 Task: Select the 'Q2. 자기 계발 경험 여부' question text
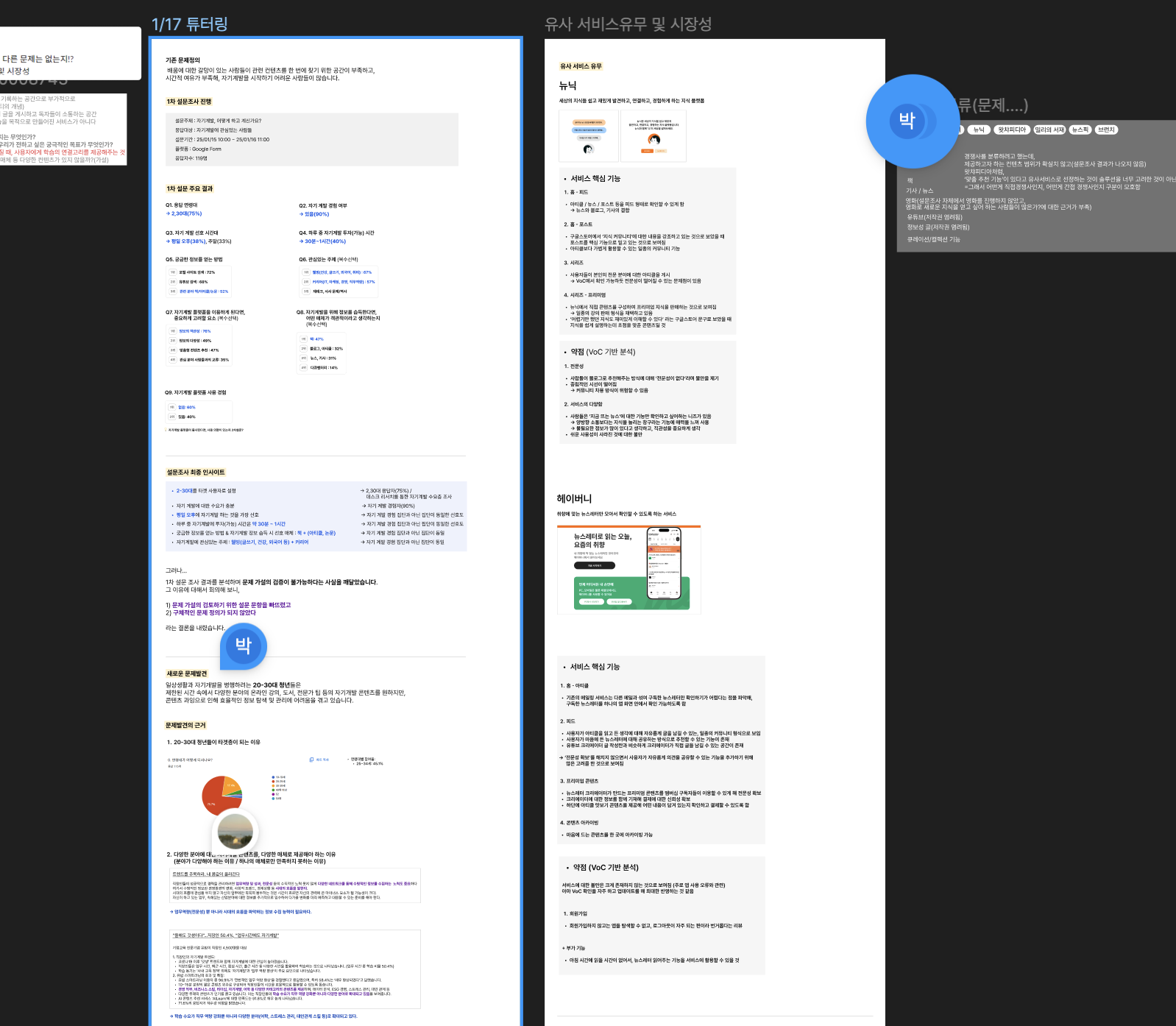pos(323,205)
